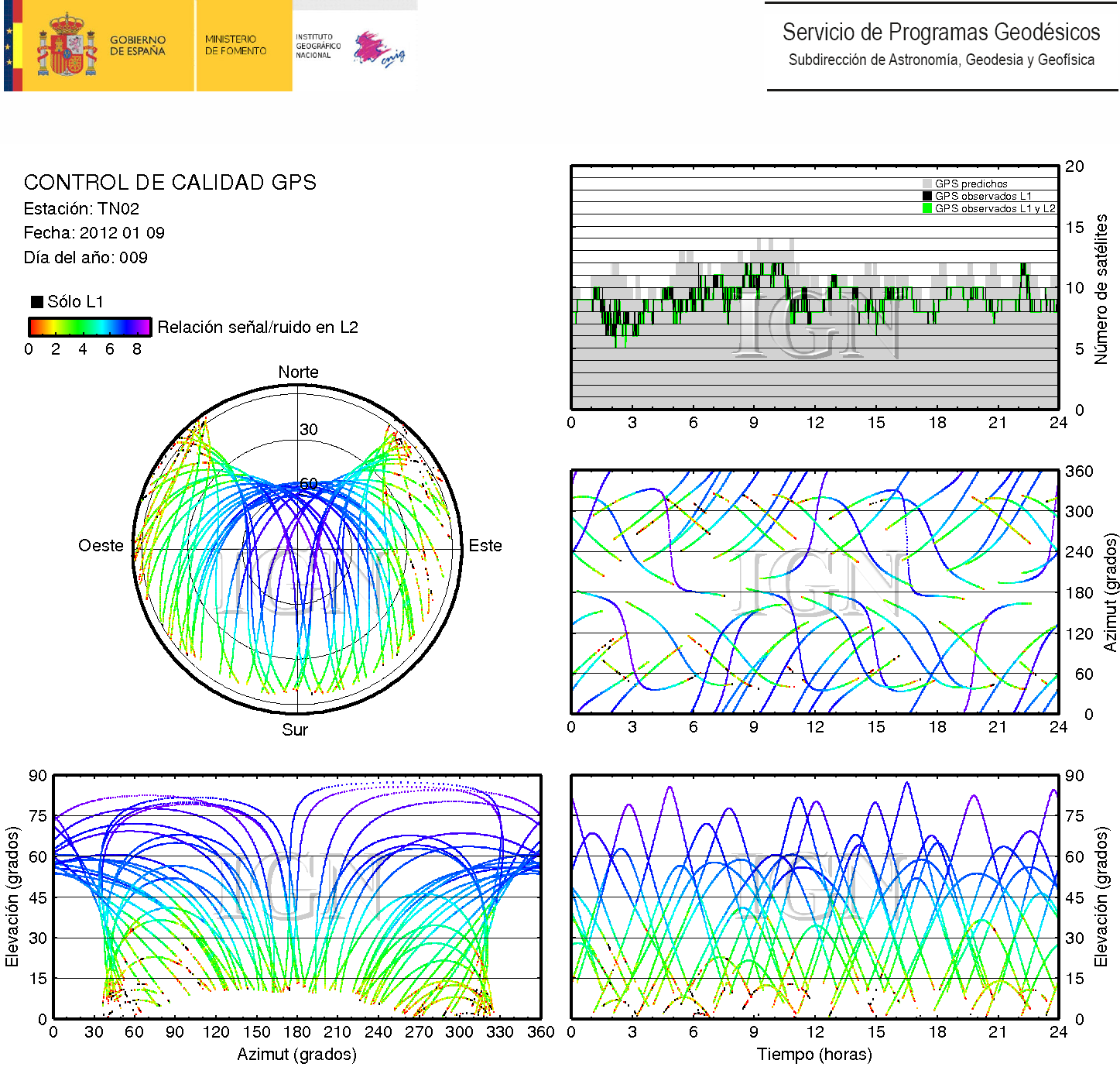The image size is (1120, 1067).
Task: Click the L2 signal-to-noise rainbow color bar
Action: pos(90,327)
